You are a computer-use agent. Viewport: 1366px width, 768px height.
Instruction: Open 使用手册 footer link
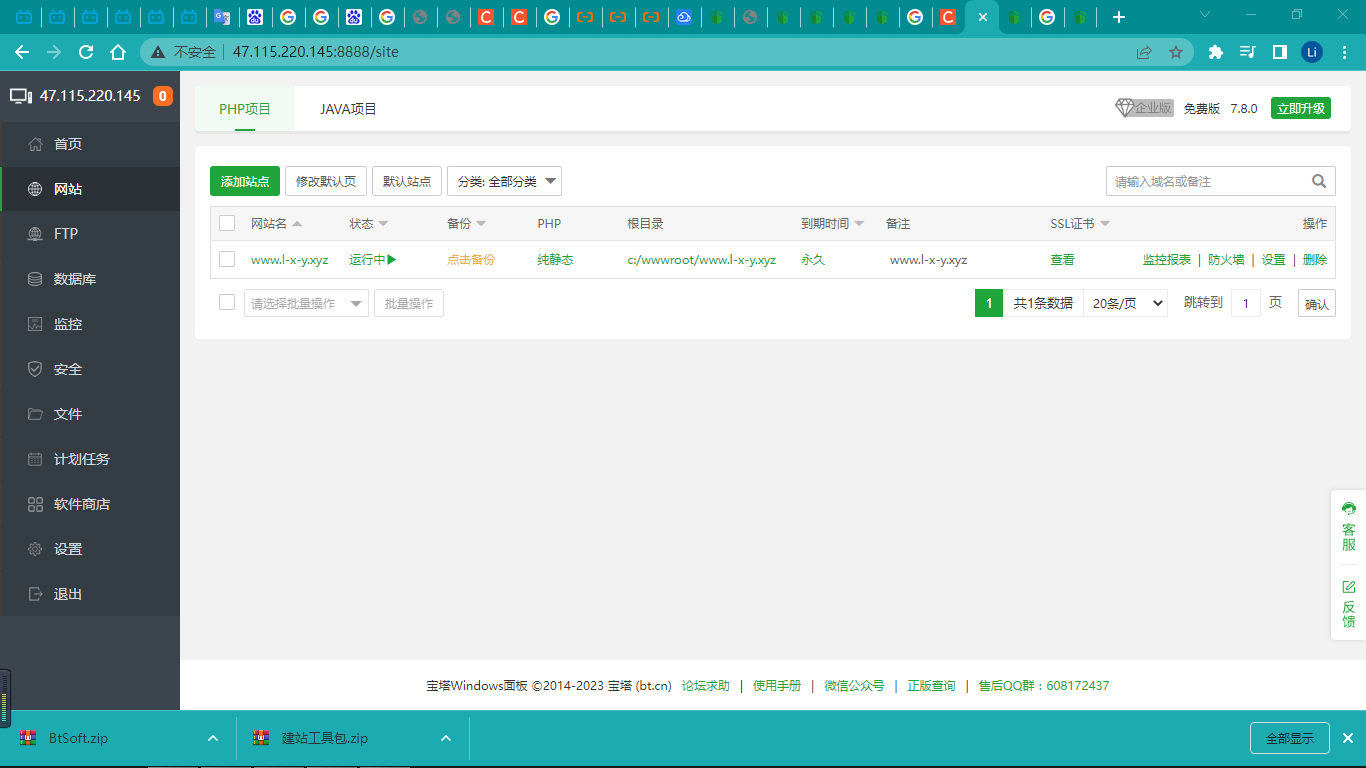[777, 686]
